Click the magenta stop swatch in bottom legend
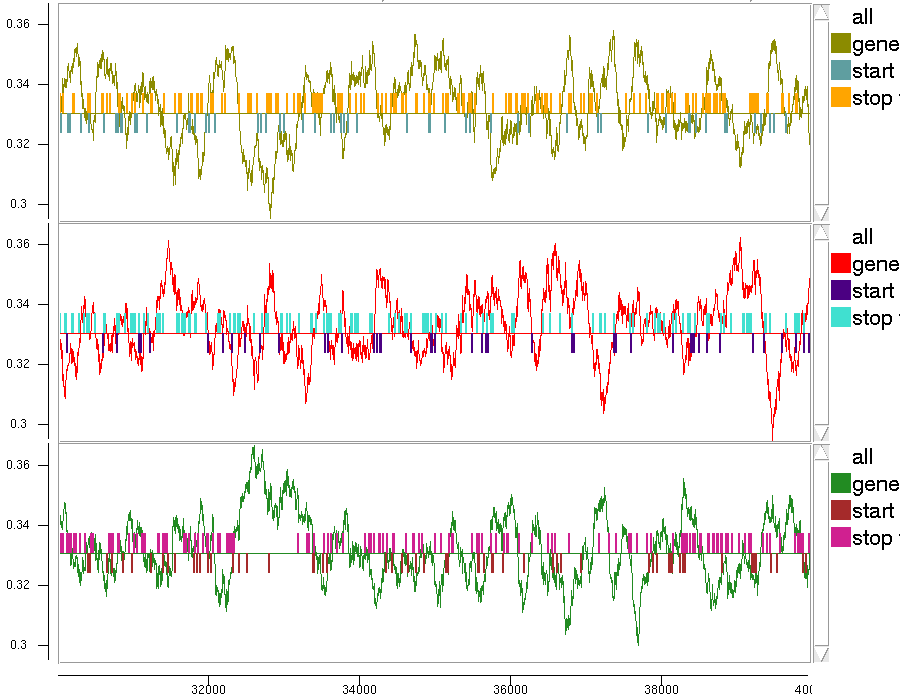The height and width of the screenshot is (700, 900). [x=840, y=538]
